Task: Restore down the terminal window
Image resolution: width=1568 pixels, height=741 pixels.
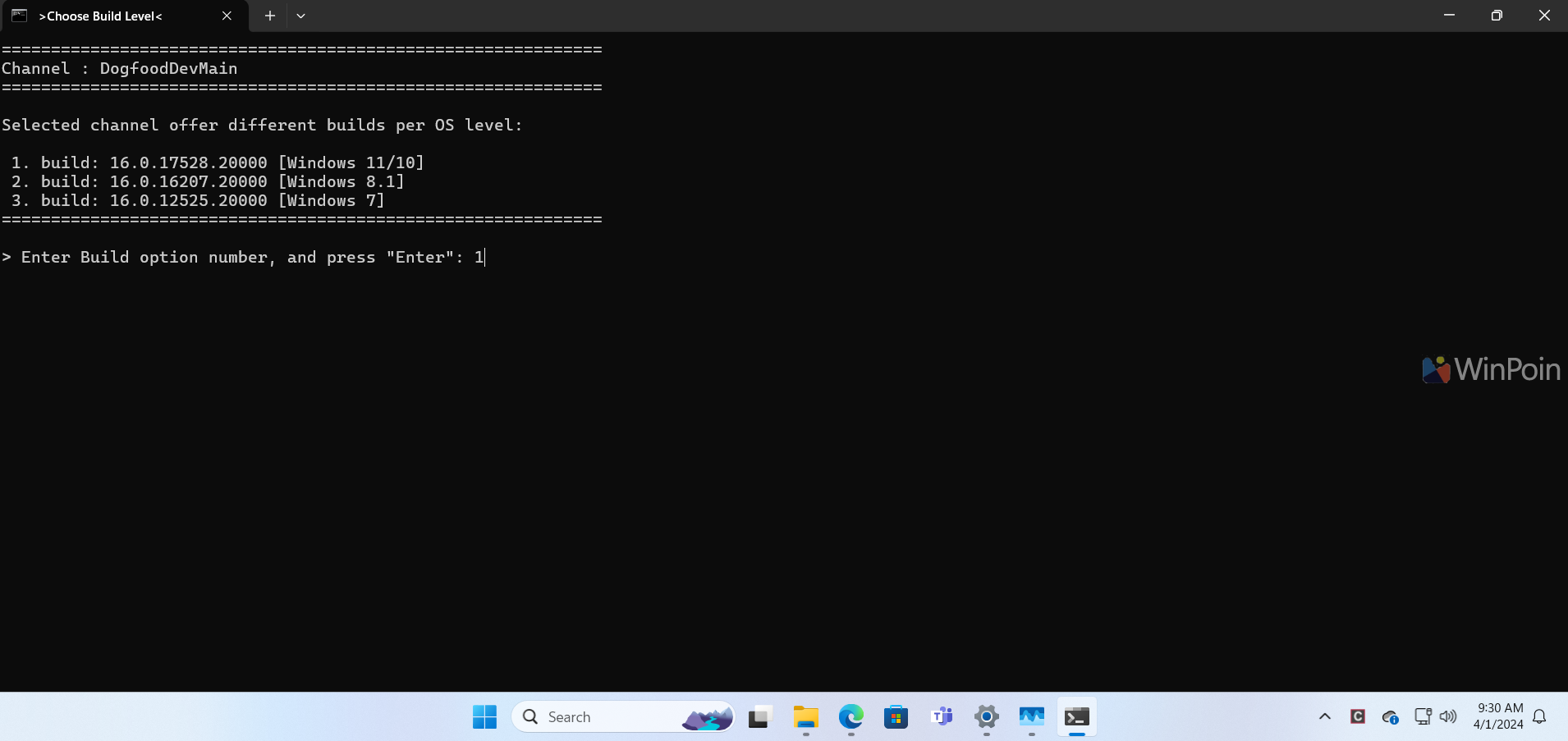Action: coord(1497,16)
